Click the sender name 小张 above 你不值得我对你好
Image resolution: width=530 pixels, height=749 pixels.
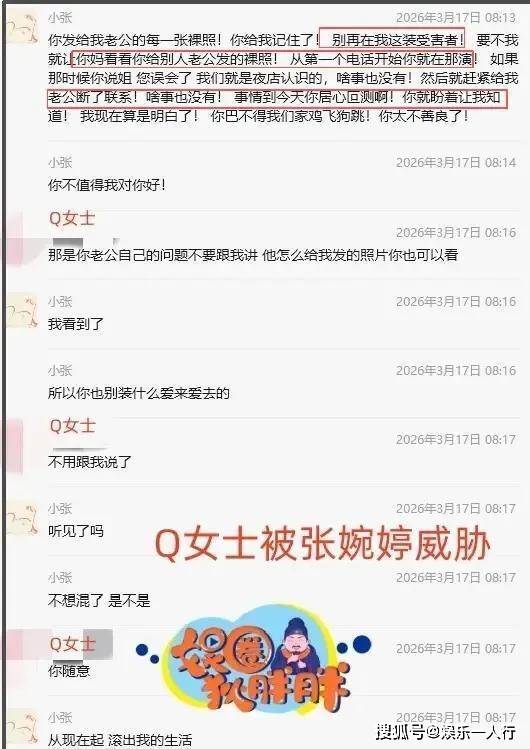[60, 162]
